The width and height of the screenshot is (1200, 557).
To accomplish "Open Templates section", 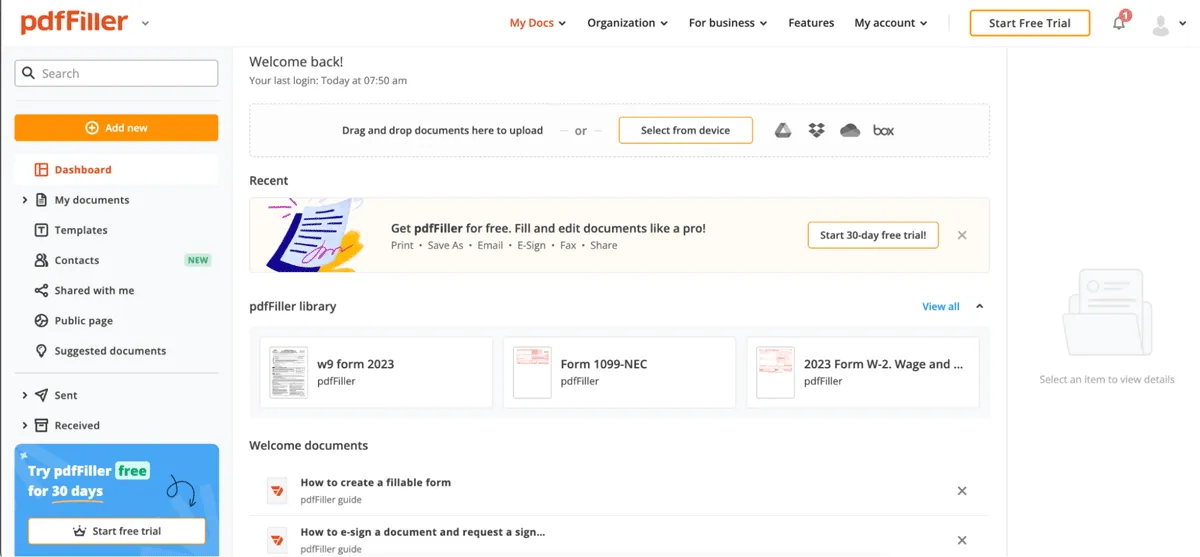I will click(81, 230).
